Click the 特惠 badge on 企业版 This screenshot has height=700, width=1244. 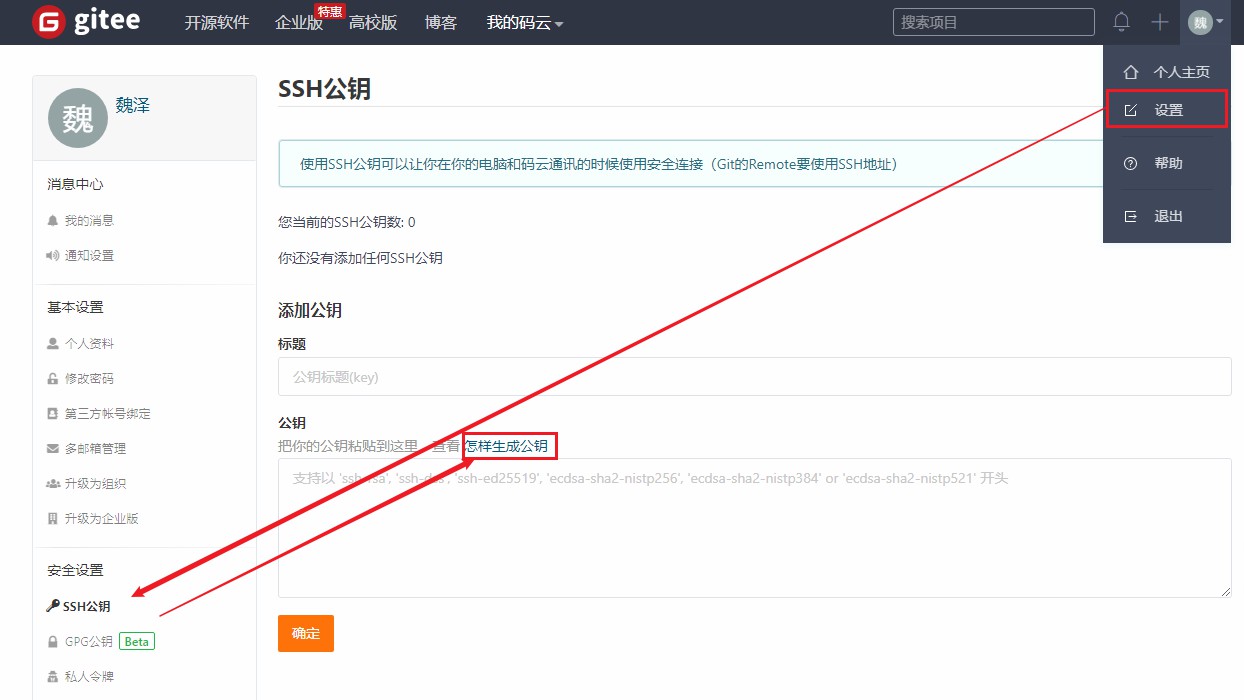tap(330, 11)
